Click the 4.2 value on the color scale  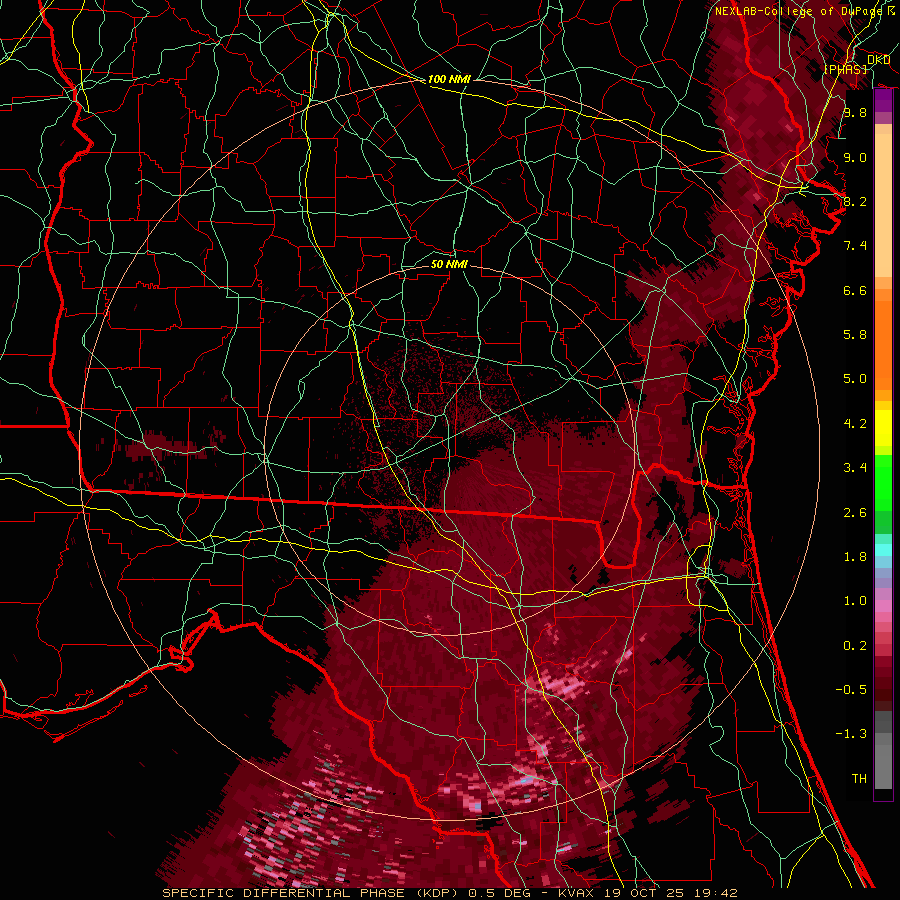pyautogui.click(x=855, y=424)
